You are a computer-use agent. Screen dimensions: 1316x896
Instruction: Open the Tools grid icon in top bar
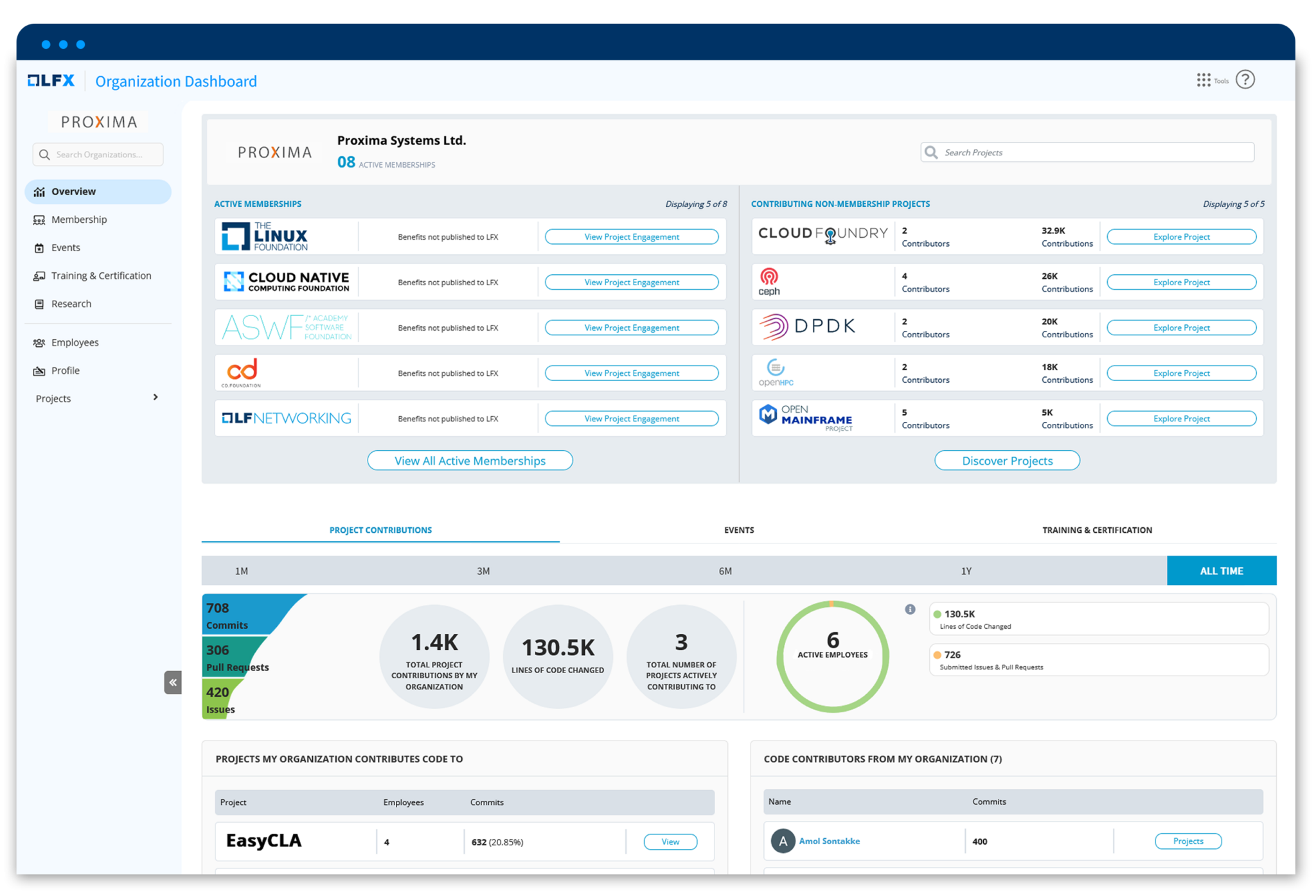[x=1204, y=80]
